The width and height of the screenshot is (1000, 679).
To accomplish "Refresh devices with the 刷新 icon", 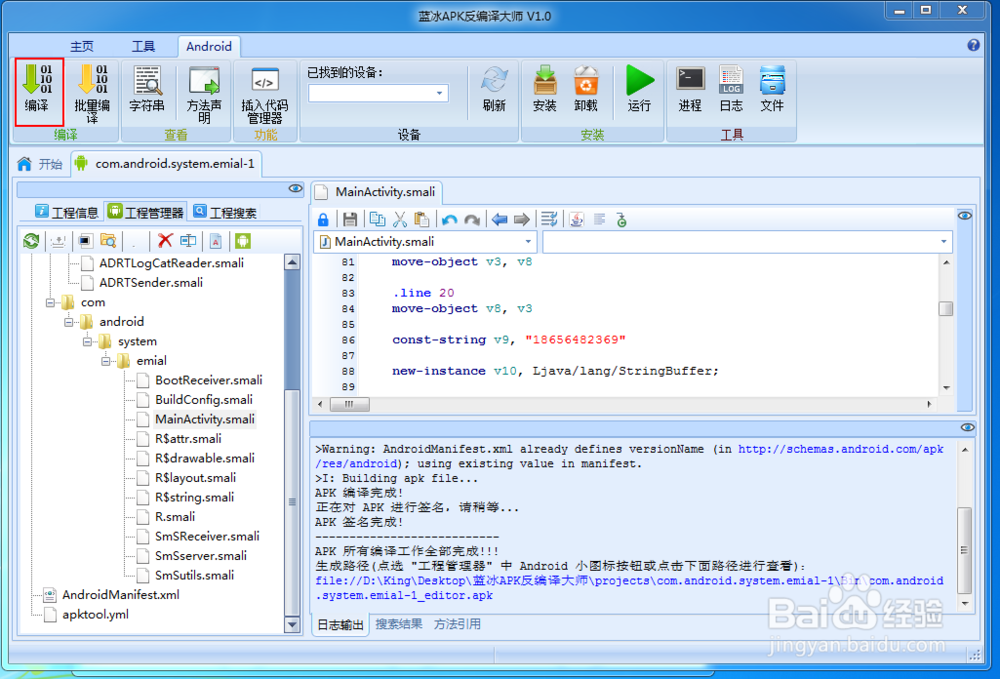I will tap(494, 89).
